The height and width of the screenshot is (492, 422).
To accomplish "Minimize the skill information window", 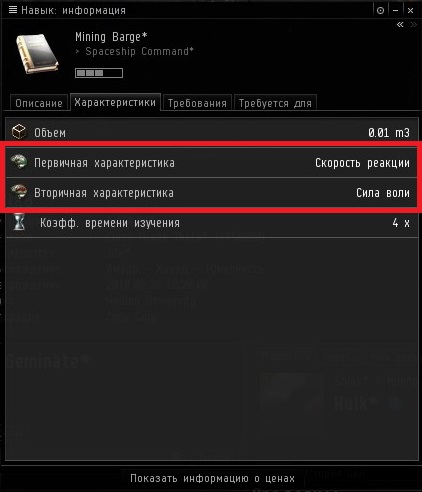I will click(x=396, y=10).
